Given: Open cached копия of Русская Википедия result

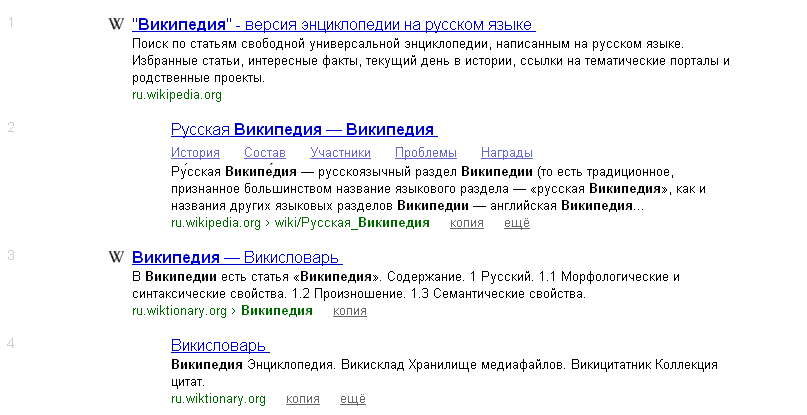Looking at the screenshot, I should pos(467,223).
